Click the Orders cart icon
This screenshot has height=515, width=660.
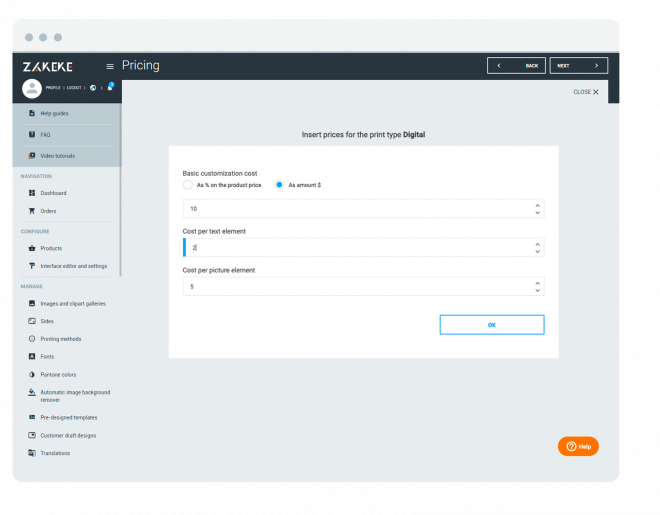point(32,211)
